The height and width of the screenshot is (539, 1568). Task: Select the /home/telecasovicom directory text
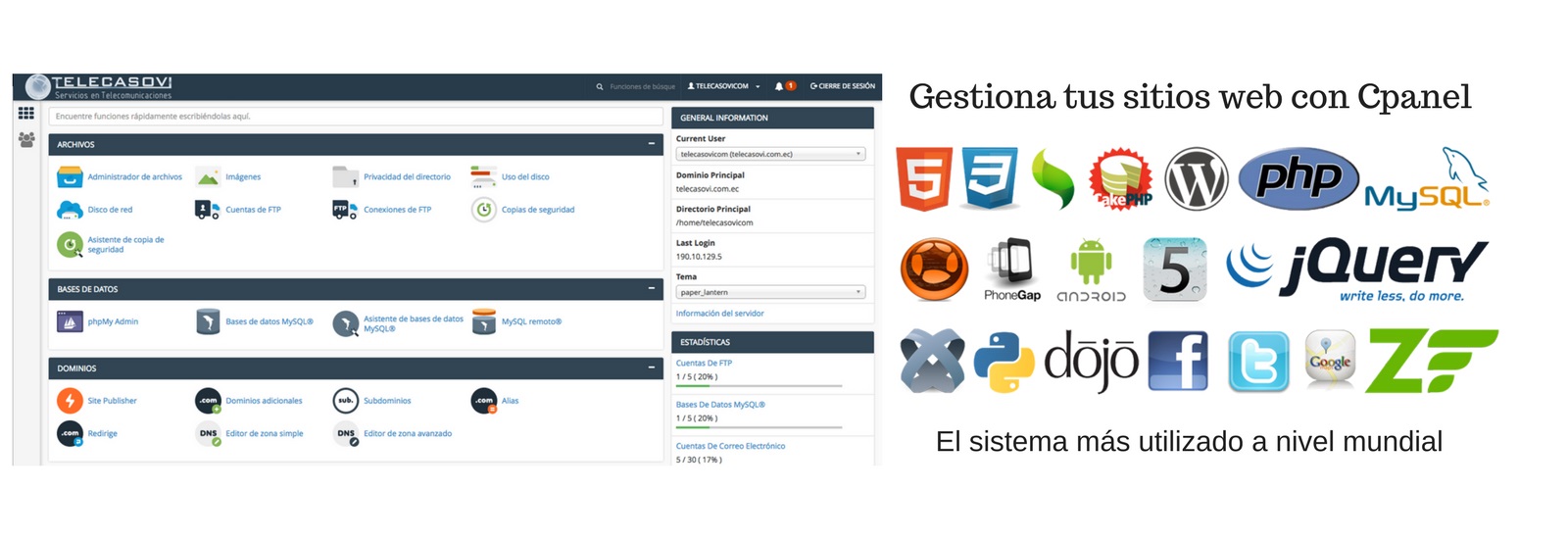pyautogui.click(x=714, y=222)
